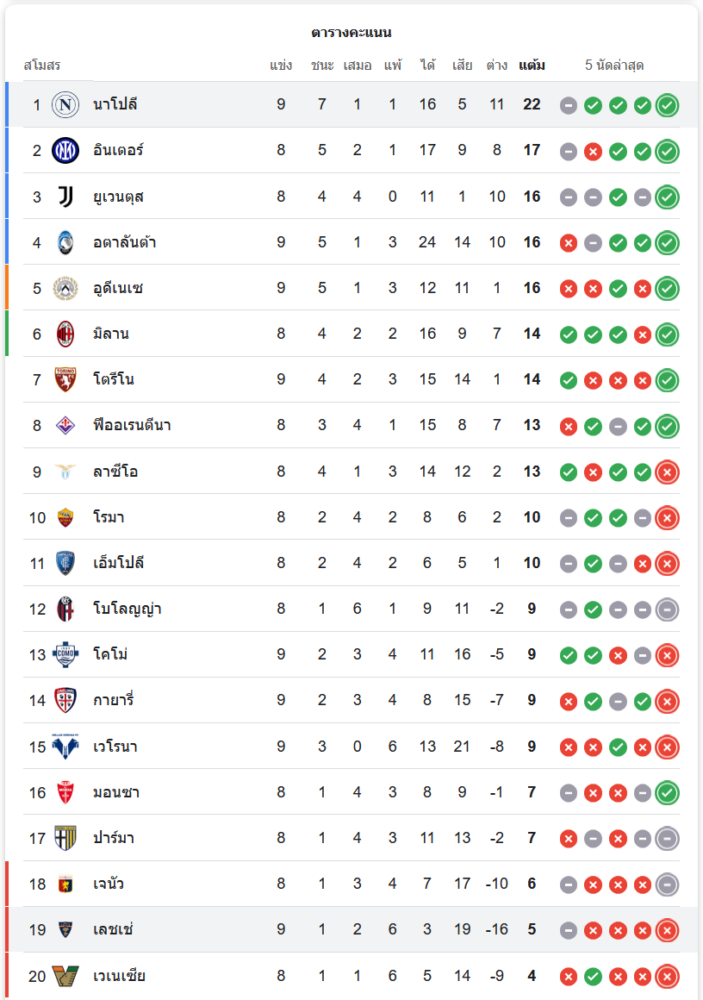703x1000 pixels.
Task: Click the Juventus club logo
Action: 65,196
